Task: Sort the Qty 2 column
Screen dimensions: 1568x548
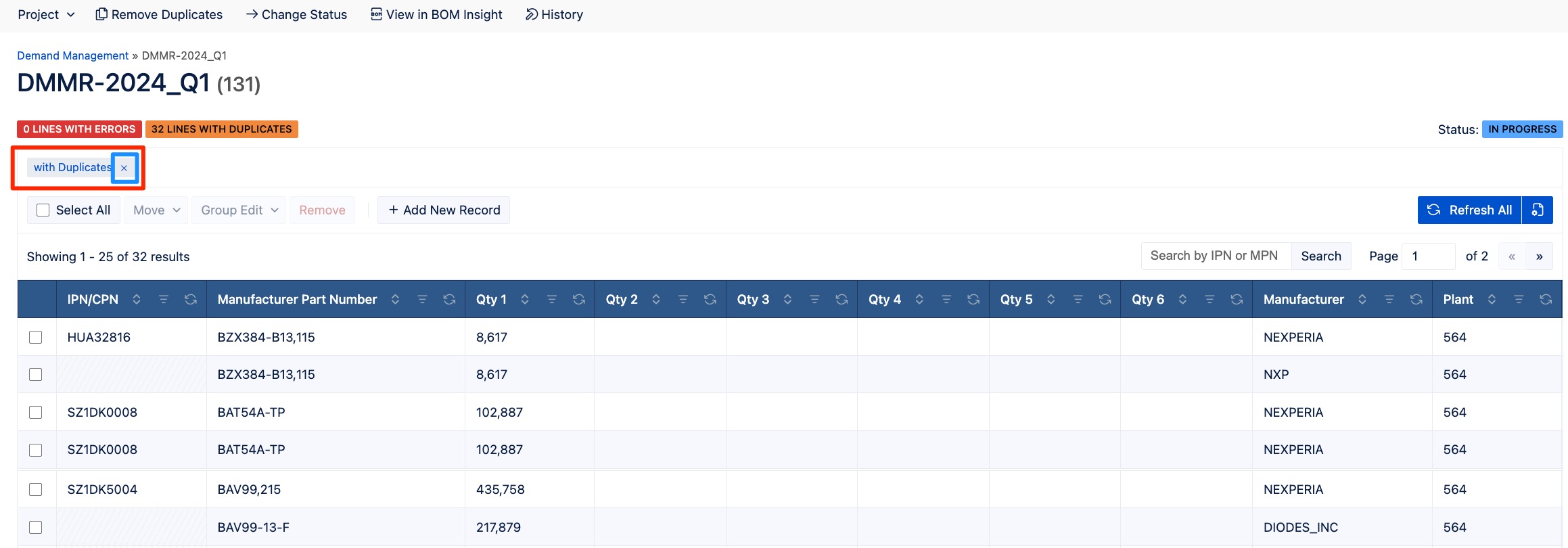Action: click(656, 299)
